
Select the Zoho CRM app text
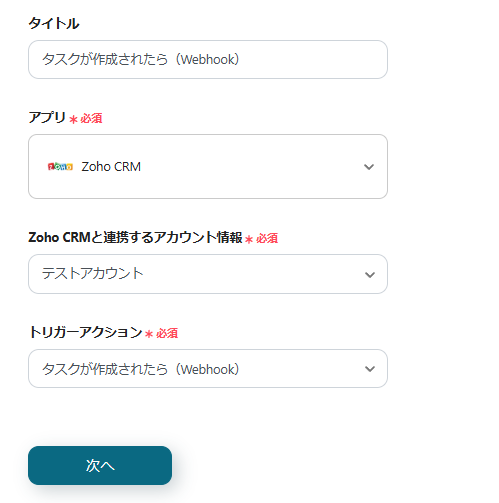coord(111,166)
